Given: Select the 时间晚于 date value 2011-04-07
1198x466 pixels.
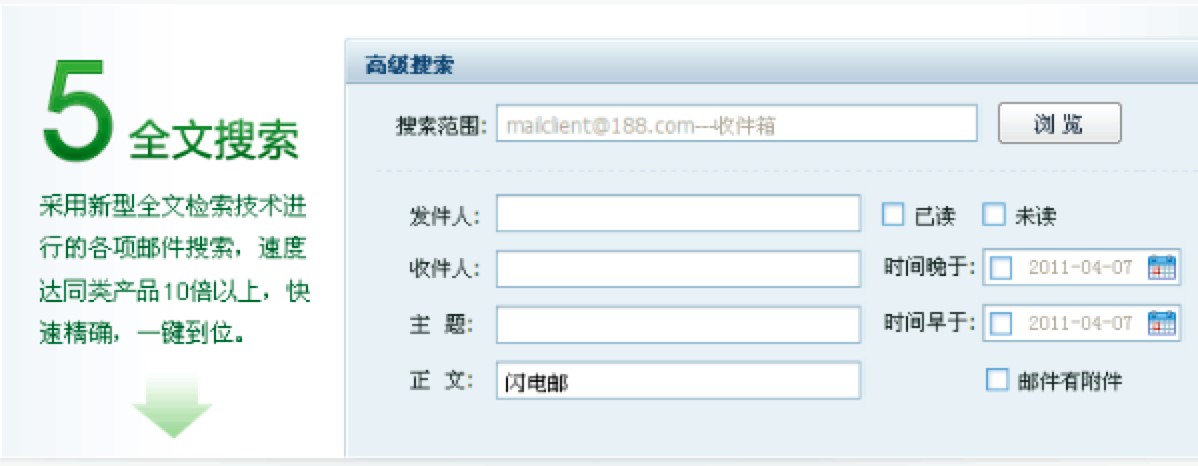Looking at the screenshot, I should coord(1080,268).
